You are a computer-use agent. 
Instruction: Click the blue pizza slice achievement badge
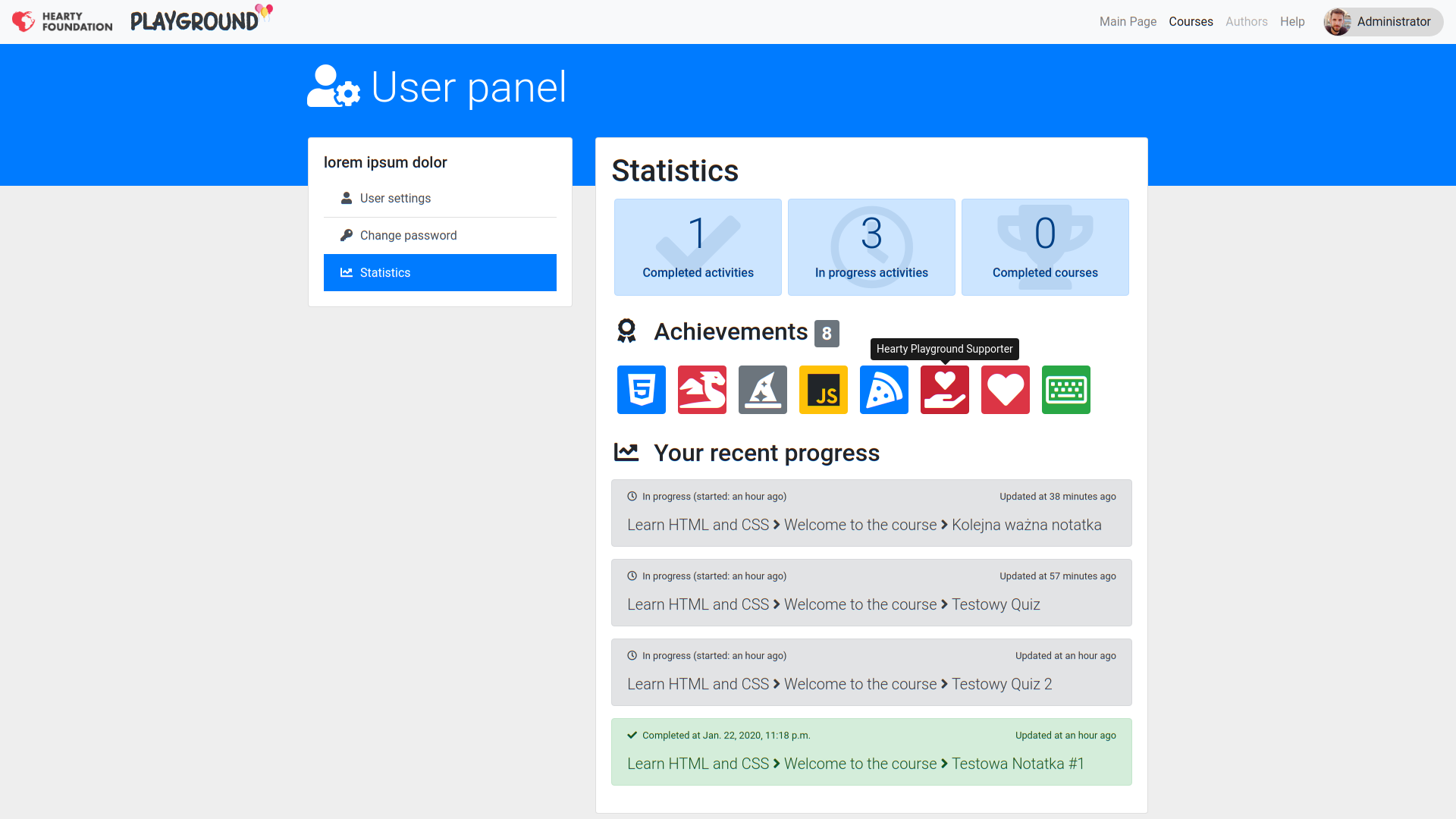click(883, 390)
